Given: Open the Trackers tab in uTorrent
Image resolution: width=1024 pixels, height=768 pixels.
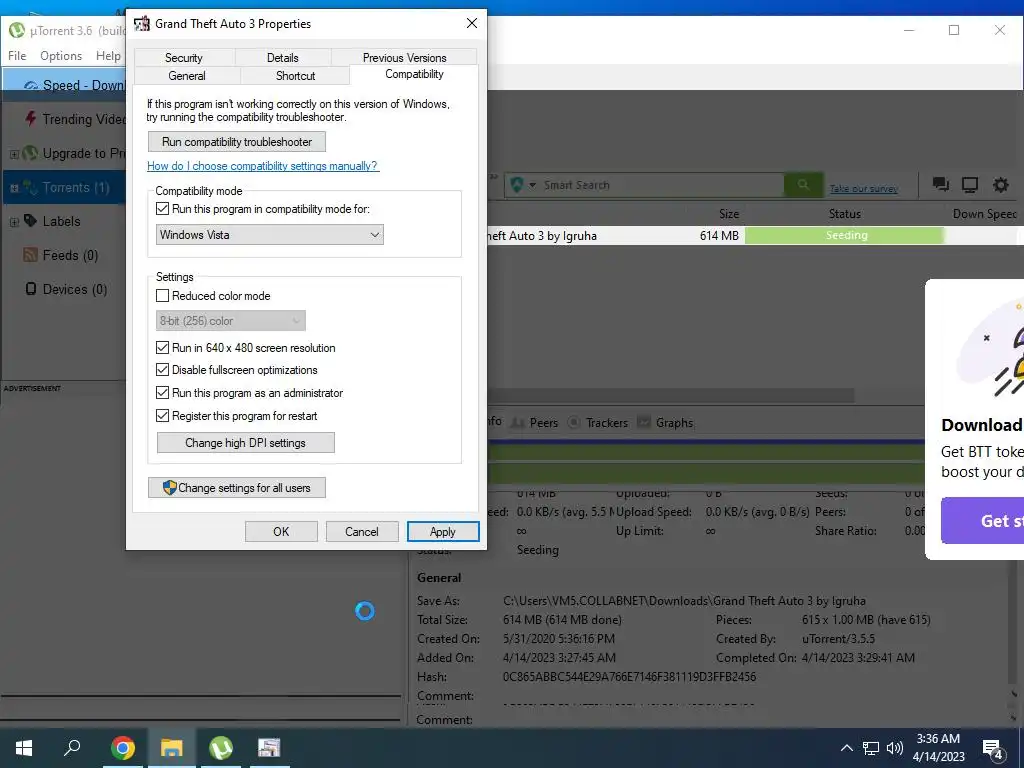Looking at the screenshot, I should coord(598,423).
